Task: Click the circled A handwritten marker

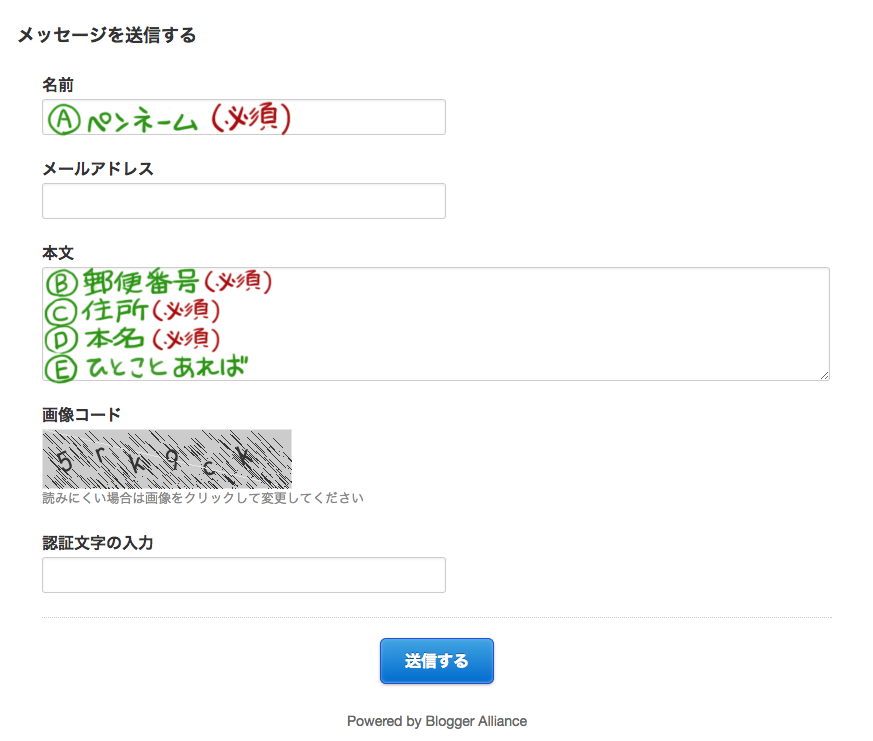Action: (x=63, y=120)
